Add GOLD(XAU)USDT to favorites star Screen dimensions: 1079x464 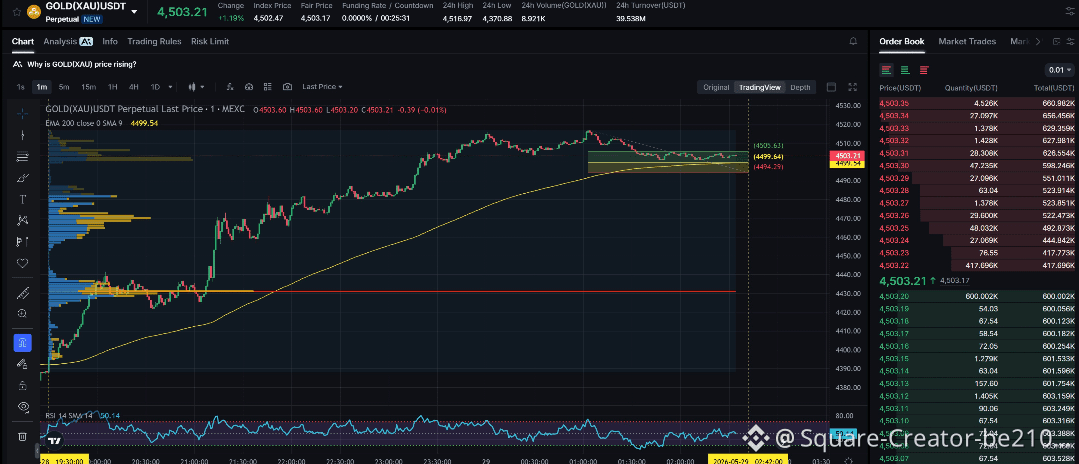coord(17,12)
